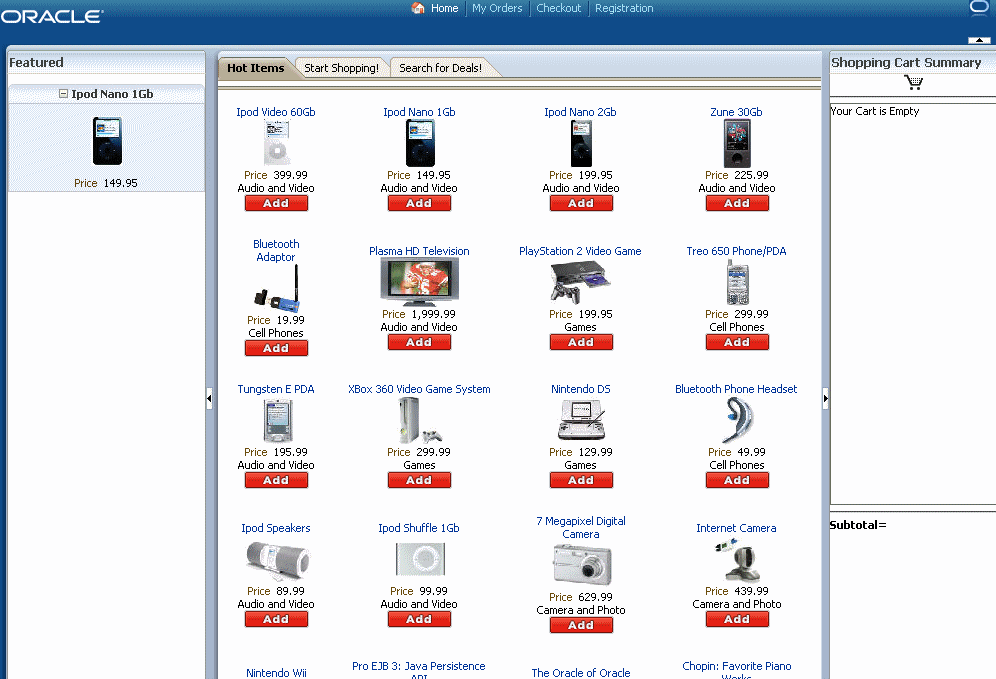Click the Zune 30Gb product image
The width and height of the screenshot is (996, 679).
click(x=737, y=143)
